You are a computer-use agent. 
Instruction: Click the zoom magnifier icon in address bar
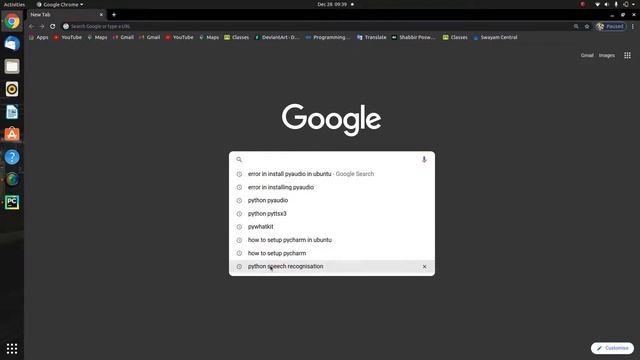pos(576,26)
